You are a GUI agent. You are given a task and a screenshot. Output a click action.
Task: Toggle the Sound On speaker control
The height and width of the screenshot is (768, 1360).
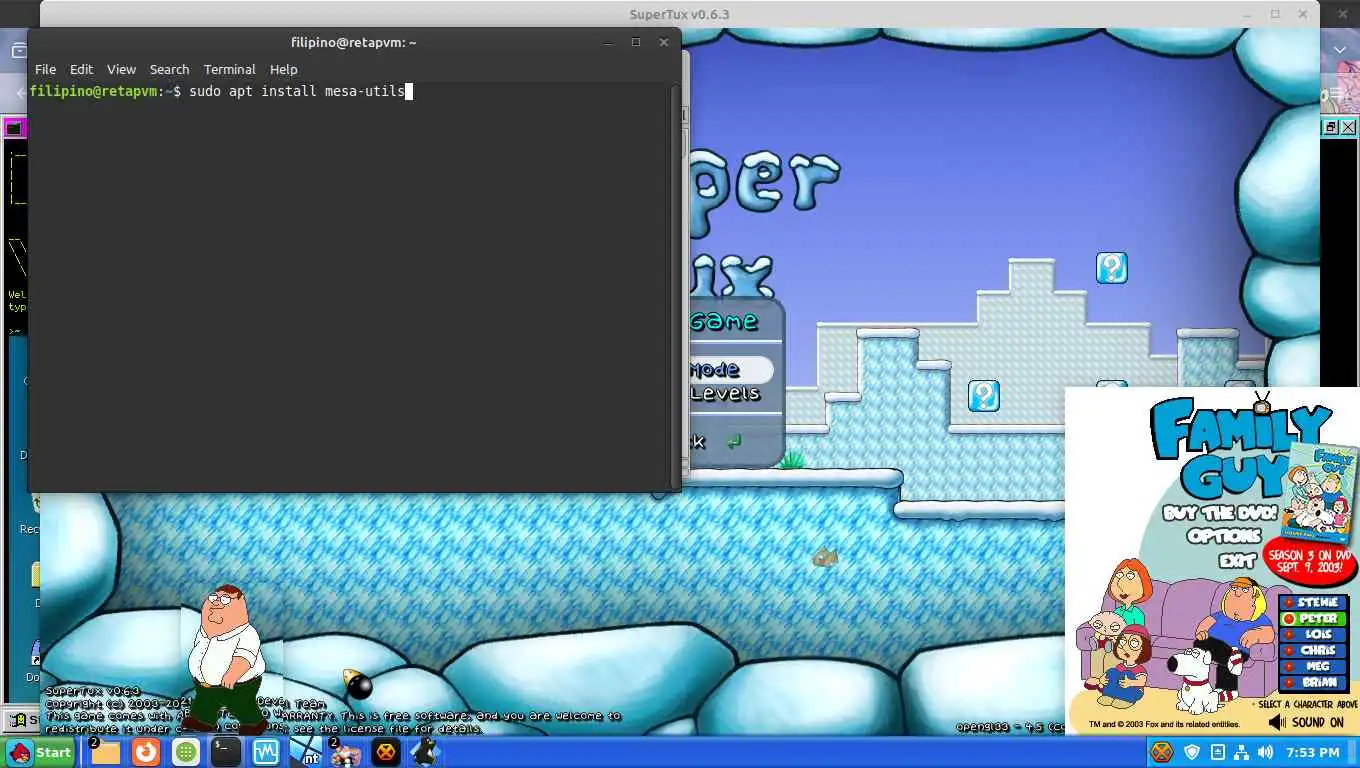coord(1306,722)
